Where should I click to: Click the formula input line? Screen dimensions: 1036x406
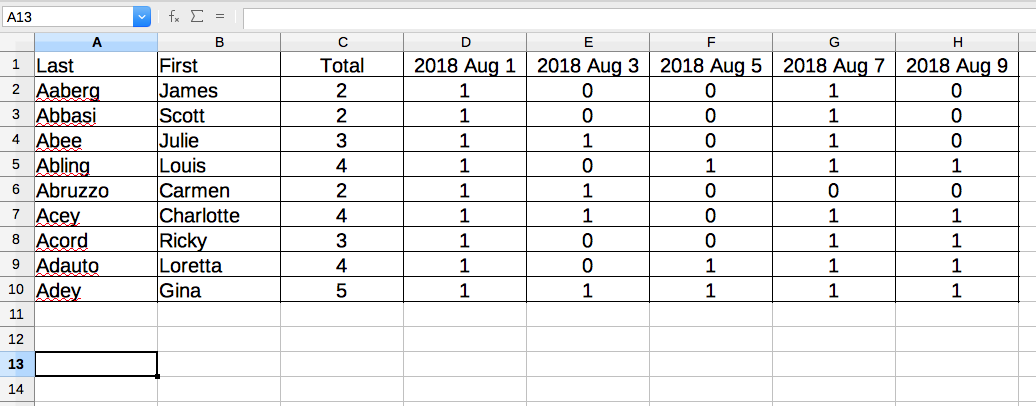click(639, 18)
